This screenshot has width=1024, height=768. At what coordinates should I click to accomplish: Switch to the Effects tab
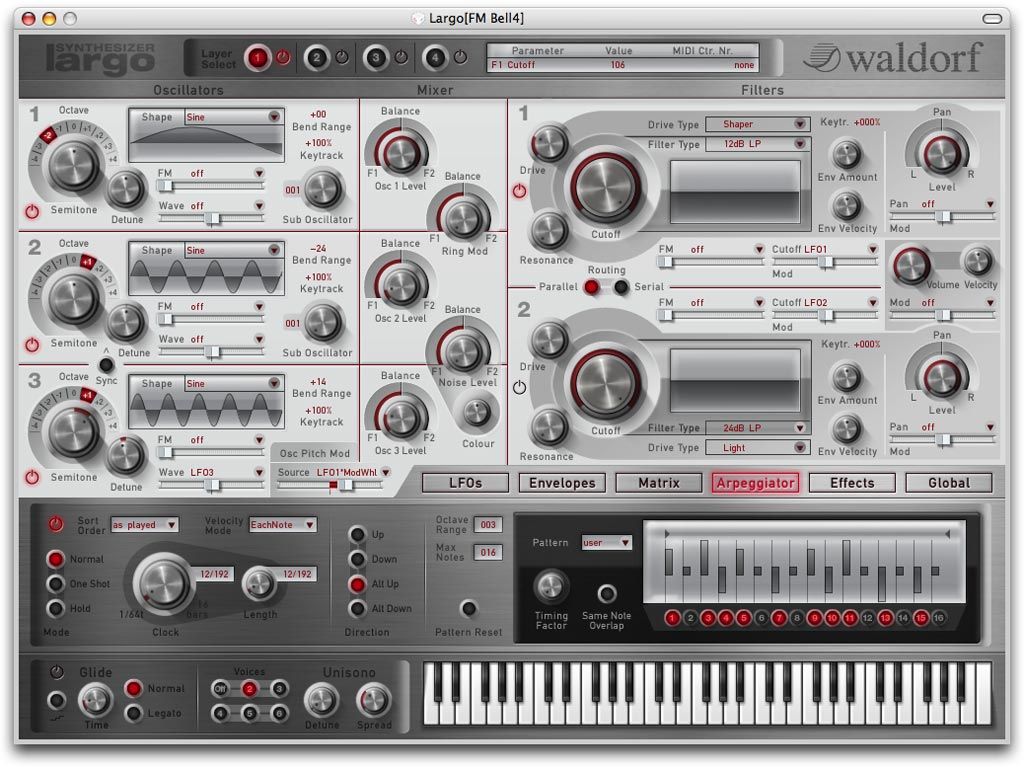coord(852,483)
